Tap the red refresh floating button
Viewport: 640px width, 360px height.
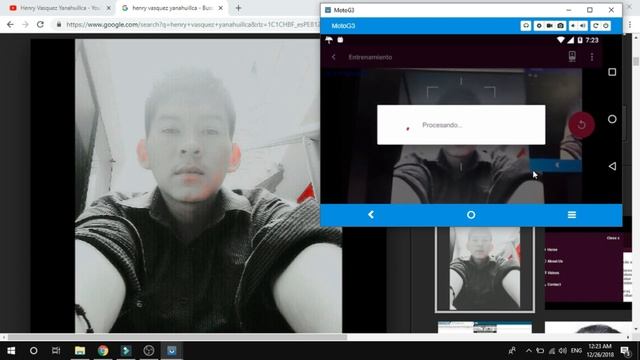coord(581,125)
